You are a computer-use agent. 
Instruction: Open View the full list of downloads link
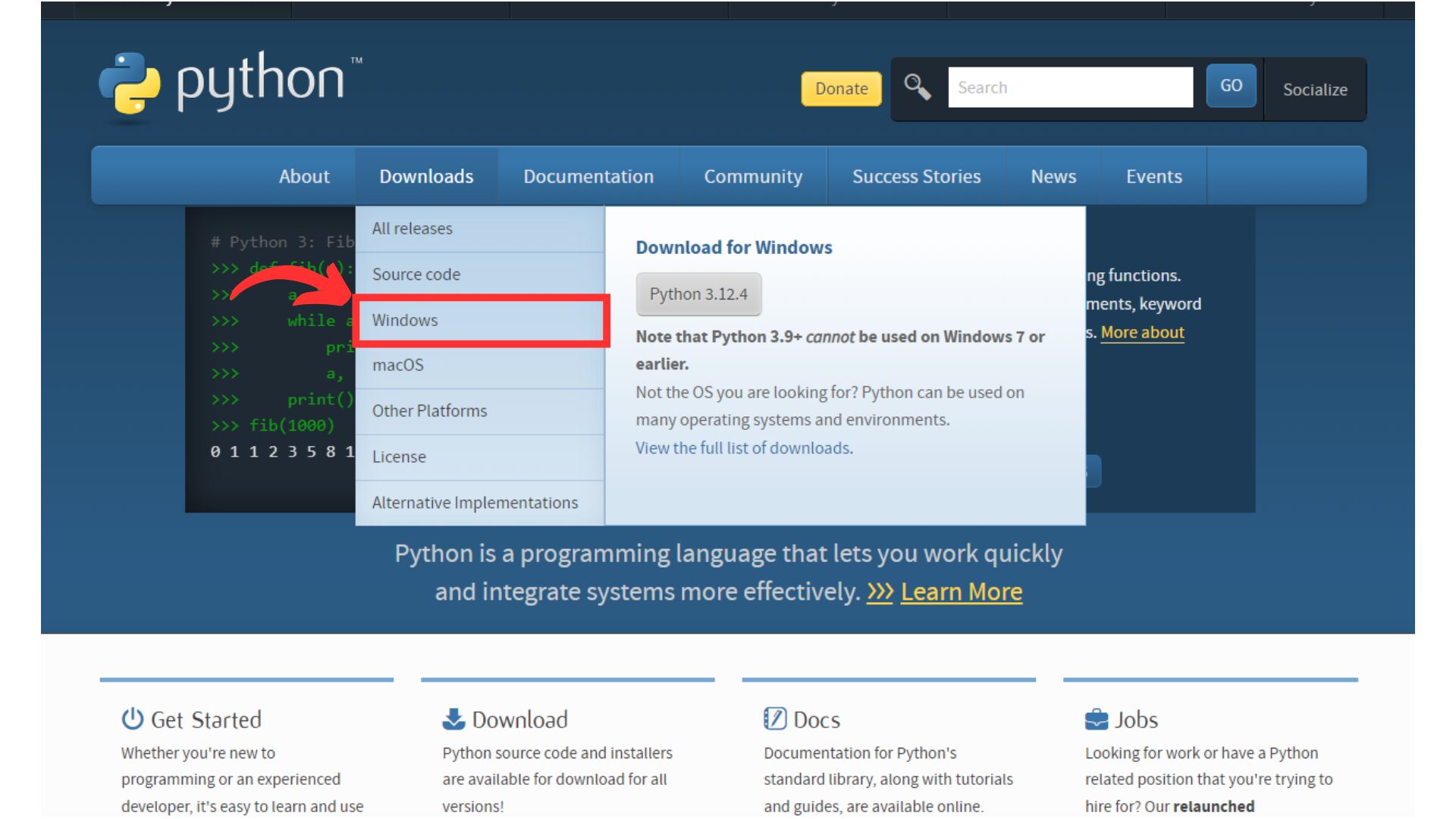click(742, 447)
